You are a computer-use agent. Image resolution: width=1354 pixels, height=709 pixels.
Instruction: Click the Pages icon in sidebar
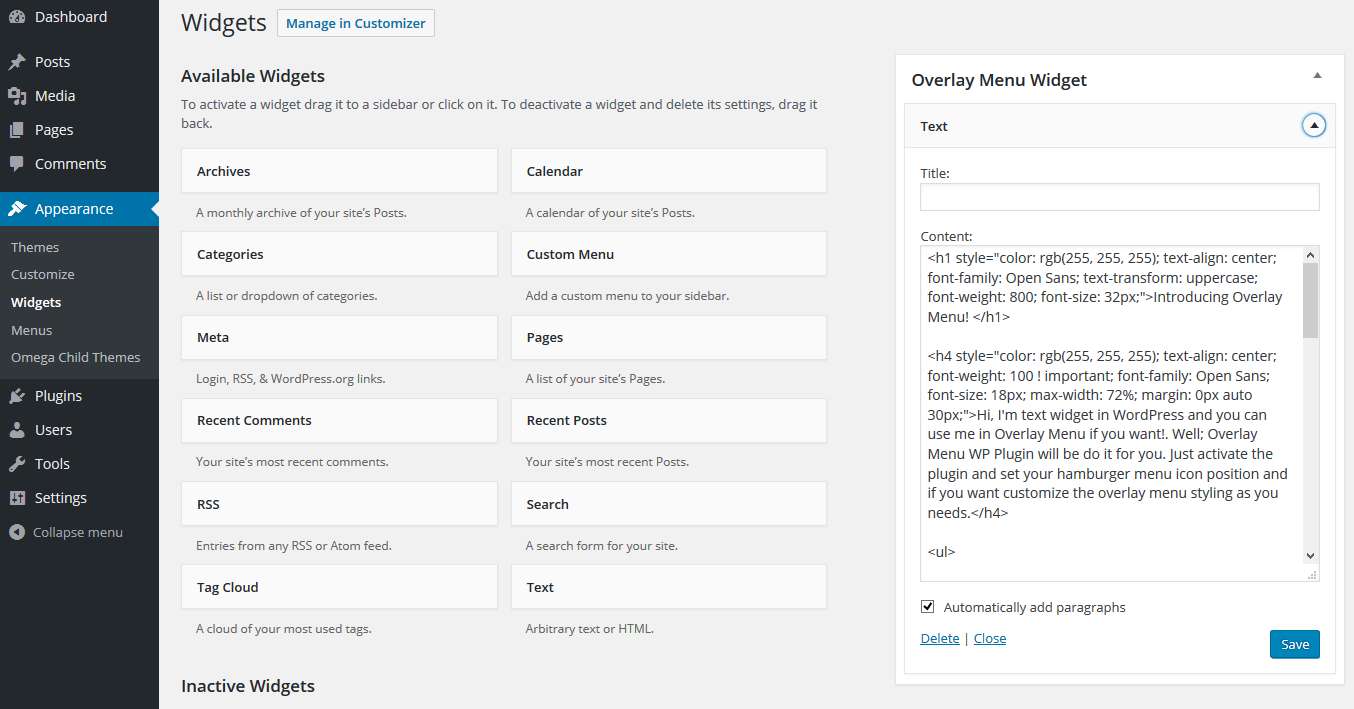click(17, 130)
